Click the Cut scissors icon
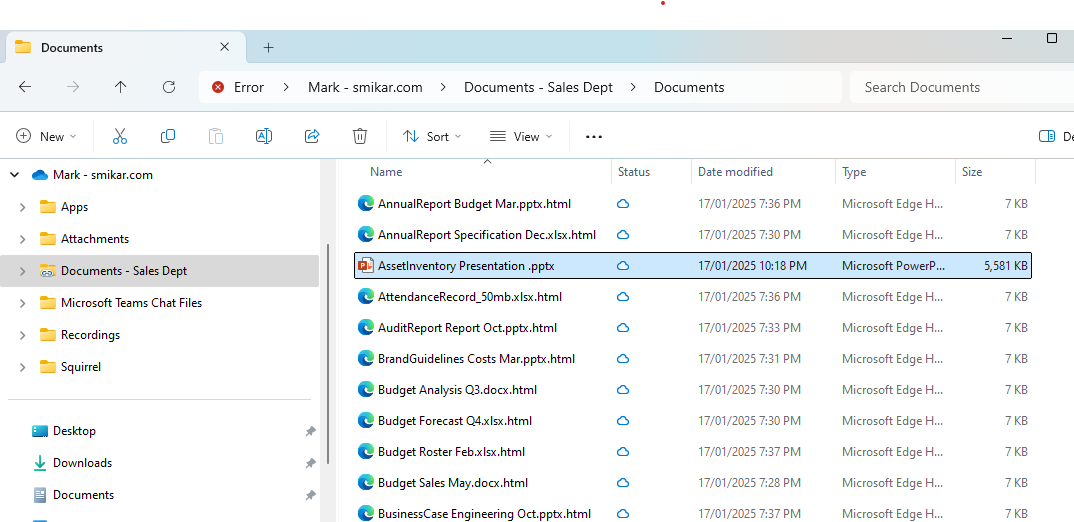Screen dimensions: 1074x522 coord(120,136)
